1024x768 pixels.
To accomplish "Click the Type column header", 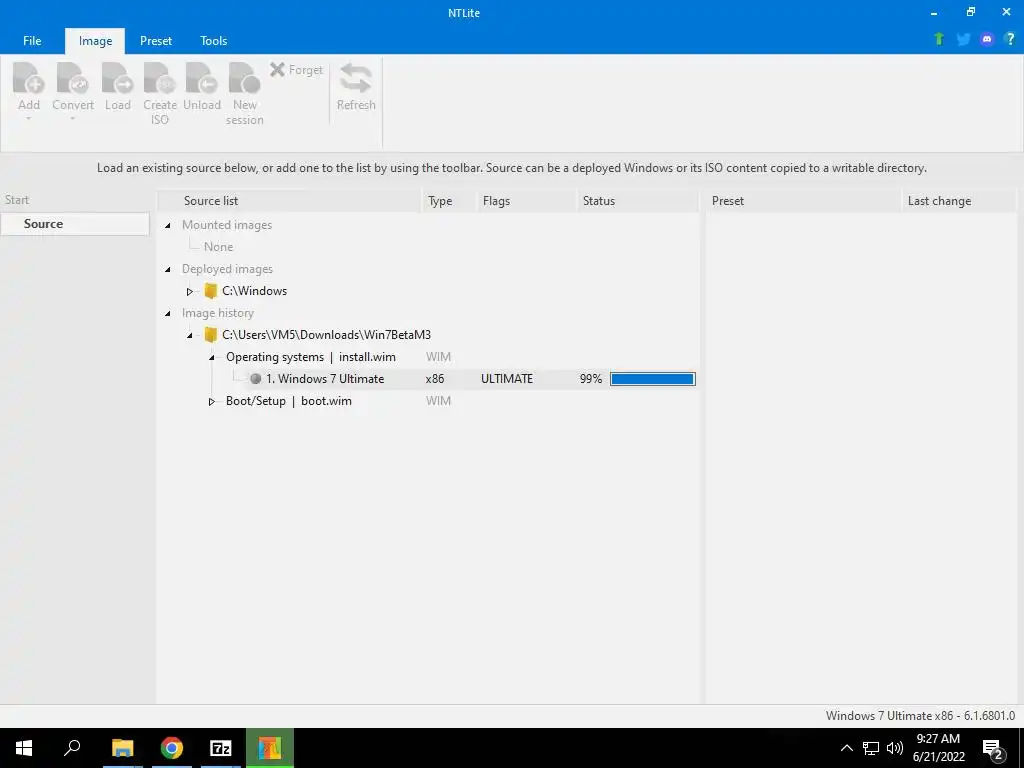I will click(x=449, y=200).
